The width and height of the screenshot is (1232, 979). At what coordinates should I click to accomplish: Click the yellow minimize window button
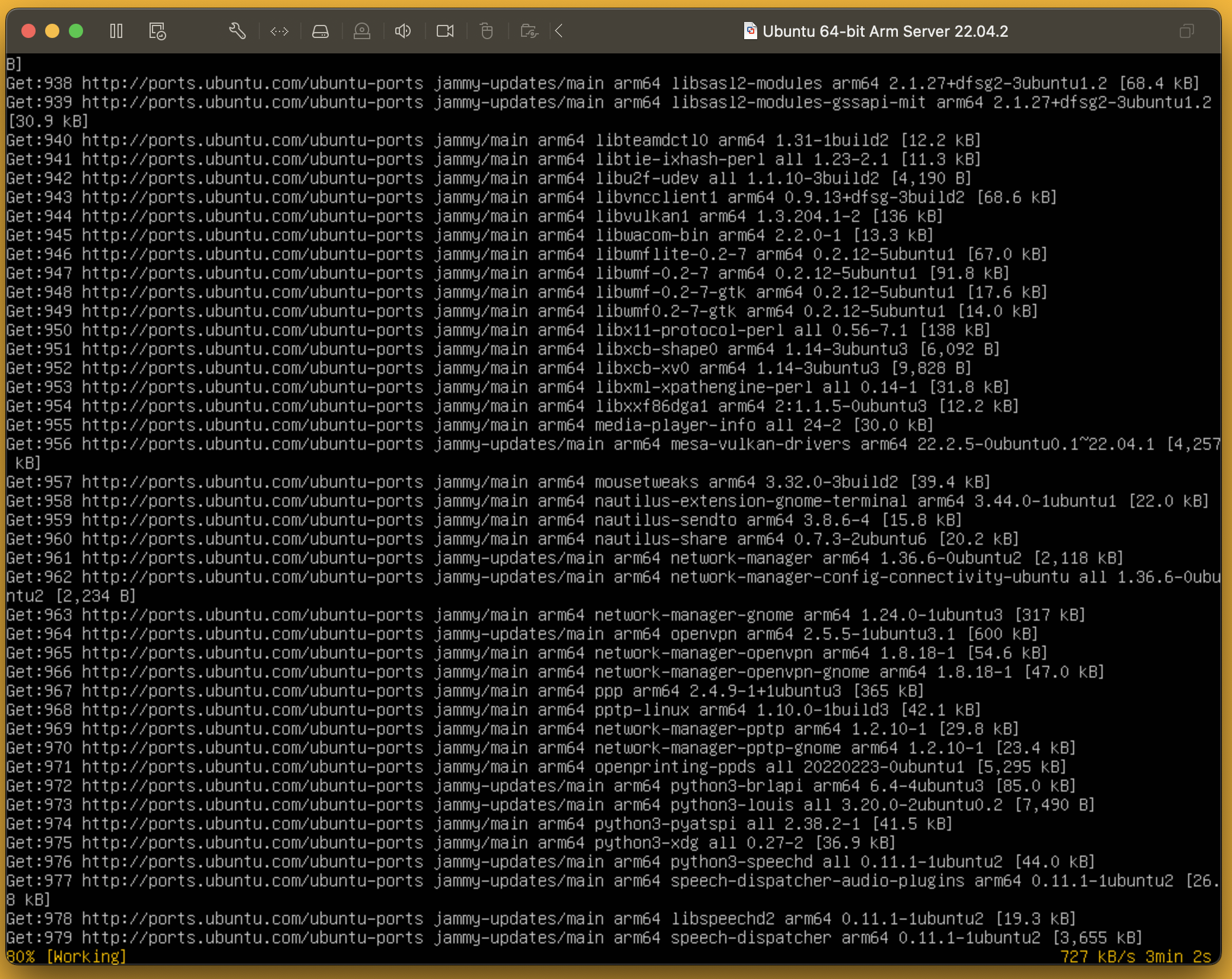coord(52,31)
